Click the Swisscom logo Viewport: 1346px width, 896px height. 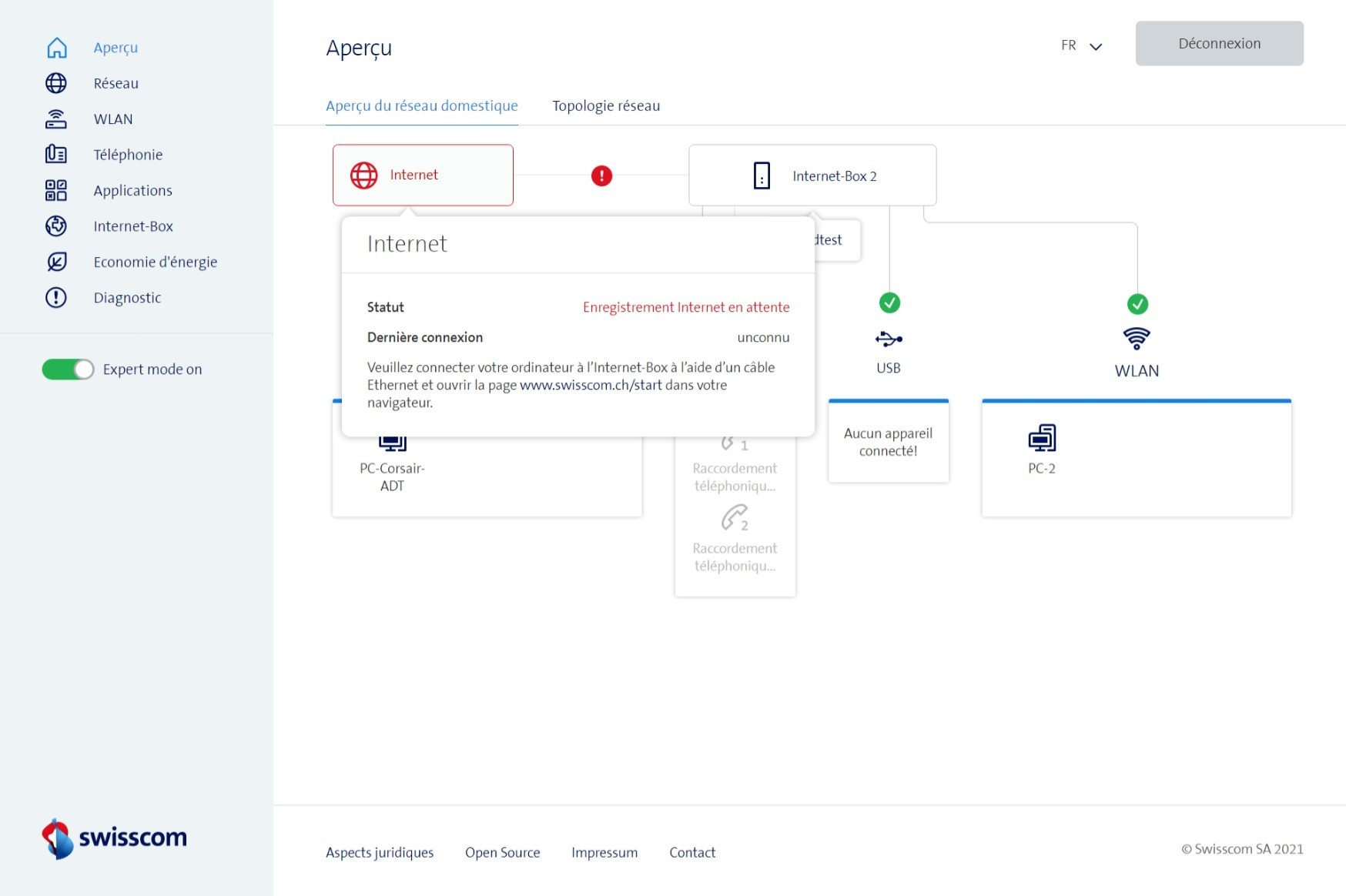(114, 837)
